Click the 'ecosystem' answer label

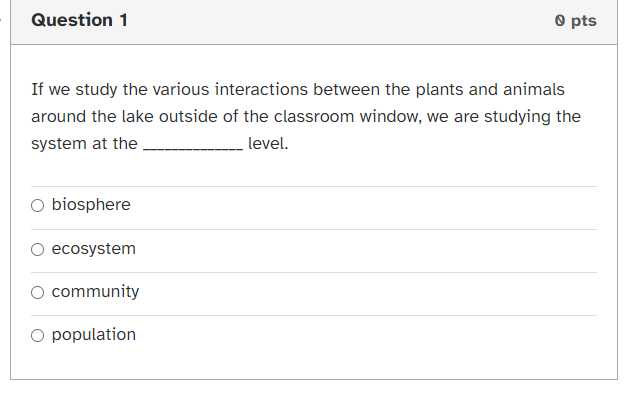click(x=93, y=248)
